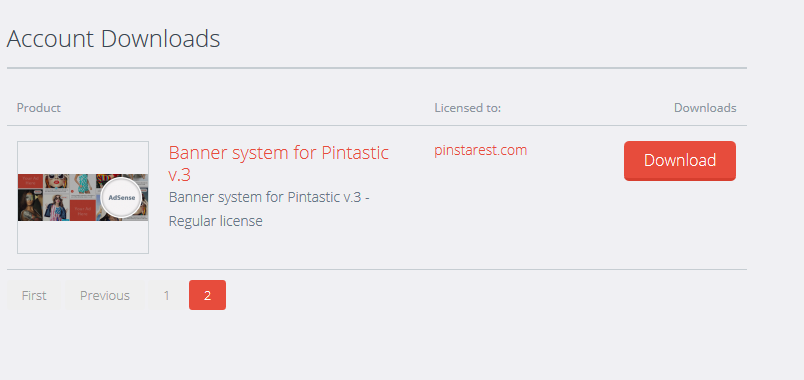Click blank white area below thumbnail banner
The width and height of the screenshot is (804, 380).
83,237
